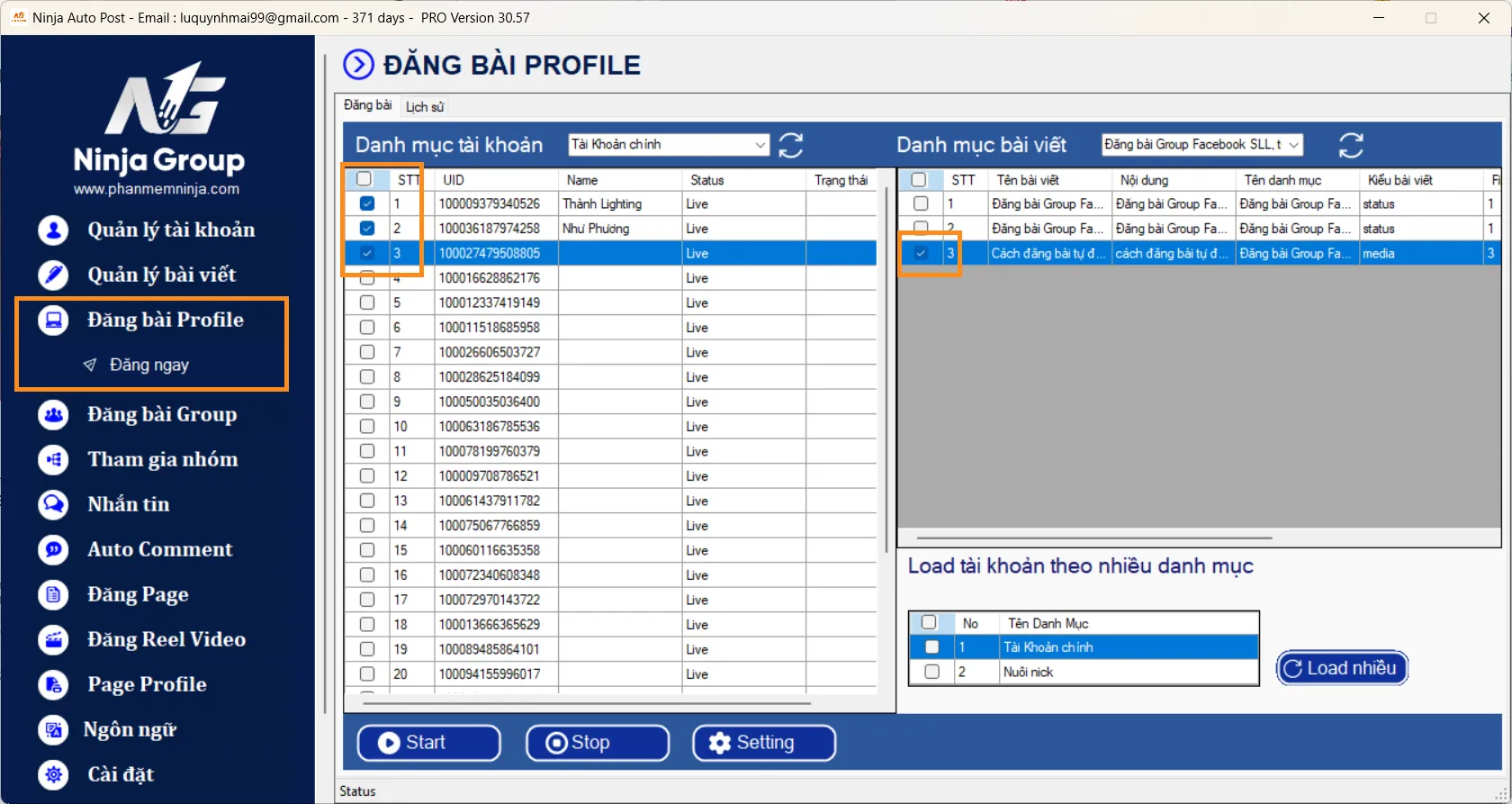
Task: Click the Auto Comment icon
Action: click(53, 549)
